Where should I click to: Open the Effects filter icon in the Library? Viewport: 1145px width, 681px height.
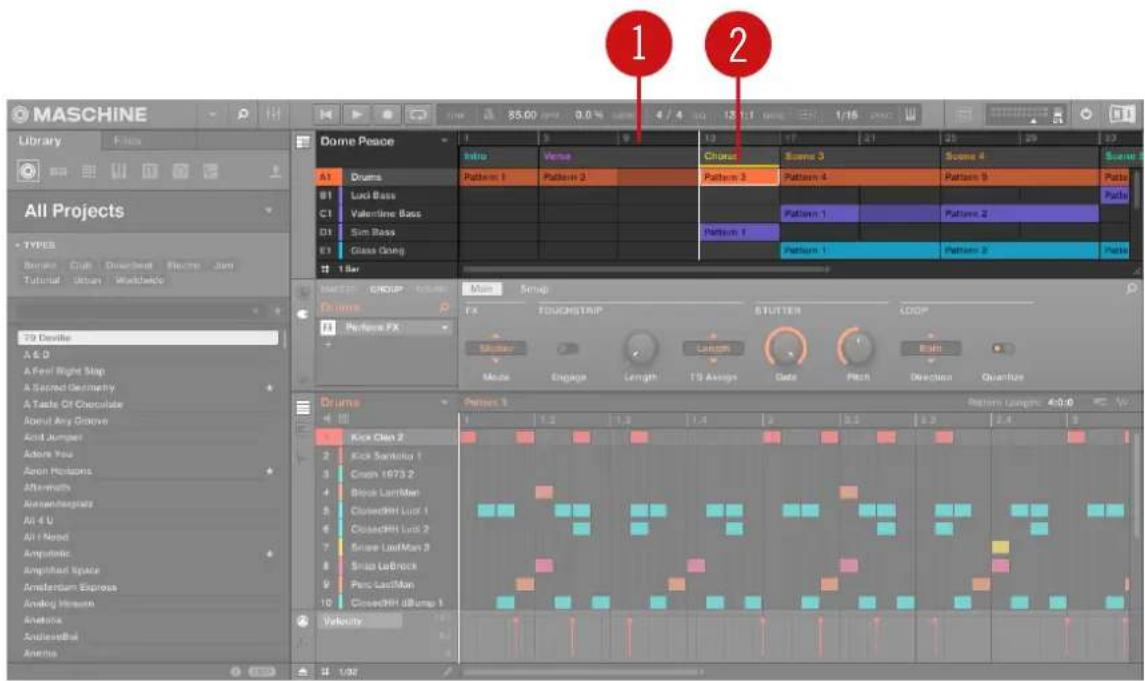click(148, 170)
